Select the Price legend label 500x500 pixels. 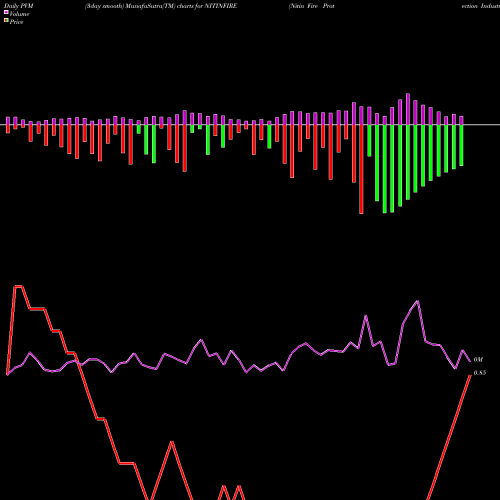click(16, 22)
